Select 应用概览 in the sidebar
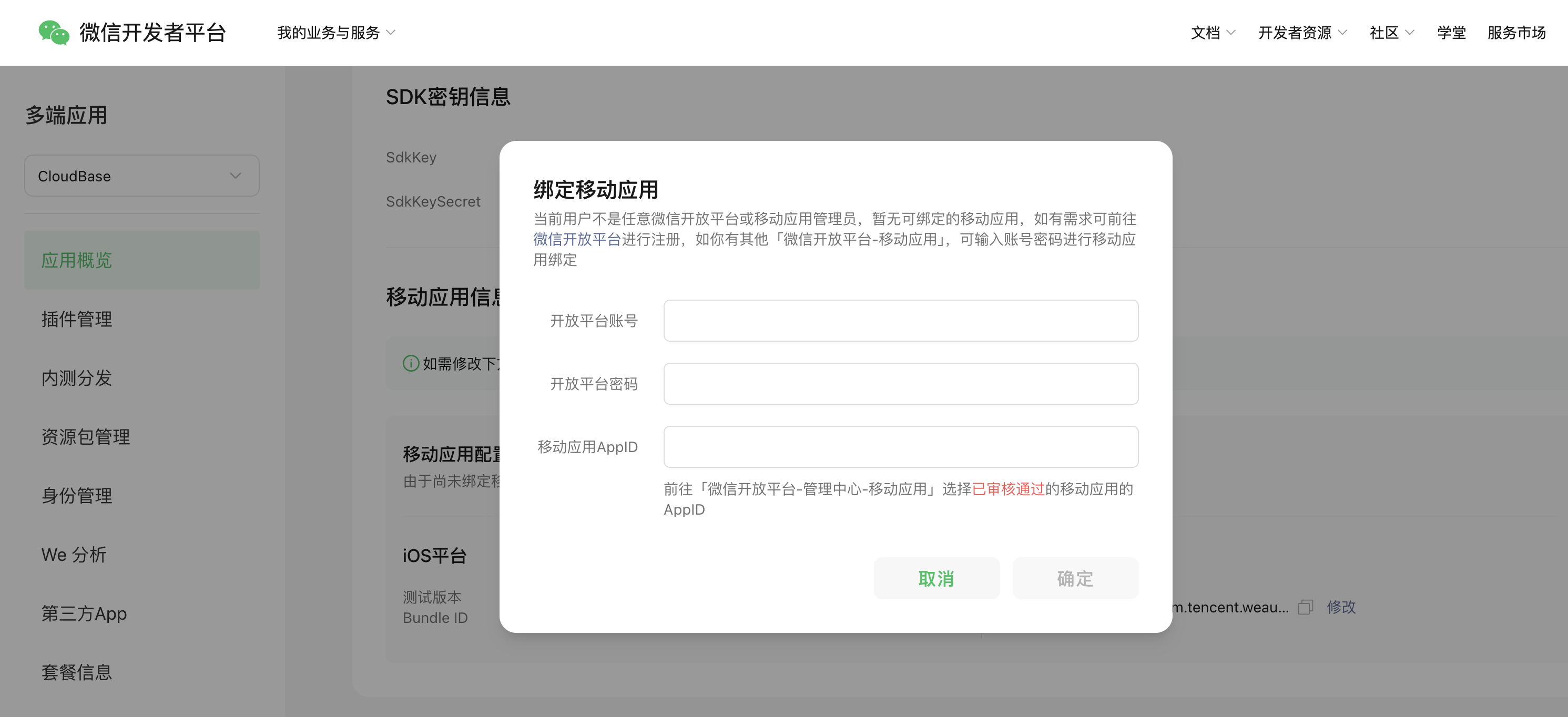The width and height of the screenshot is (1568, 717). [142, 260]
